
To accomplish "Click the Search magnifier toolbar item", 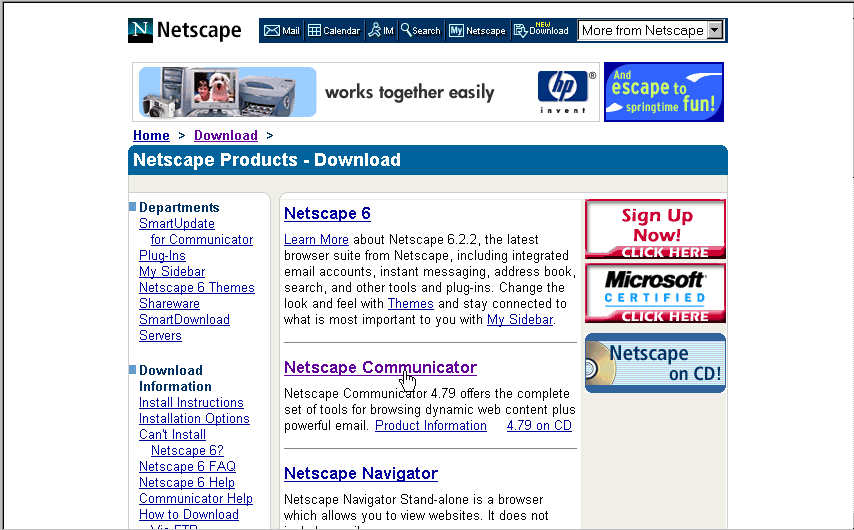I will point(421,31).
